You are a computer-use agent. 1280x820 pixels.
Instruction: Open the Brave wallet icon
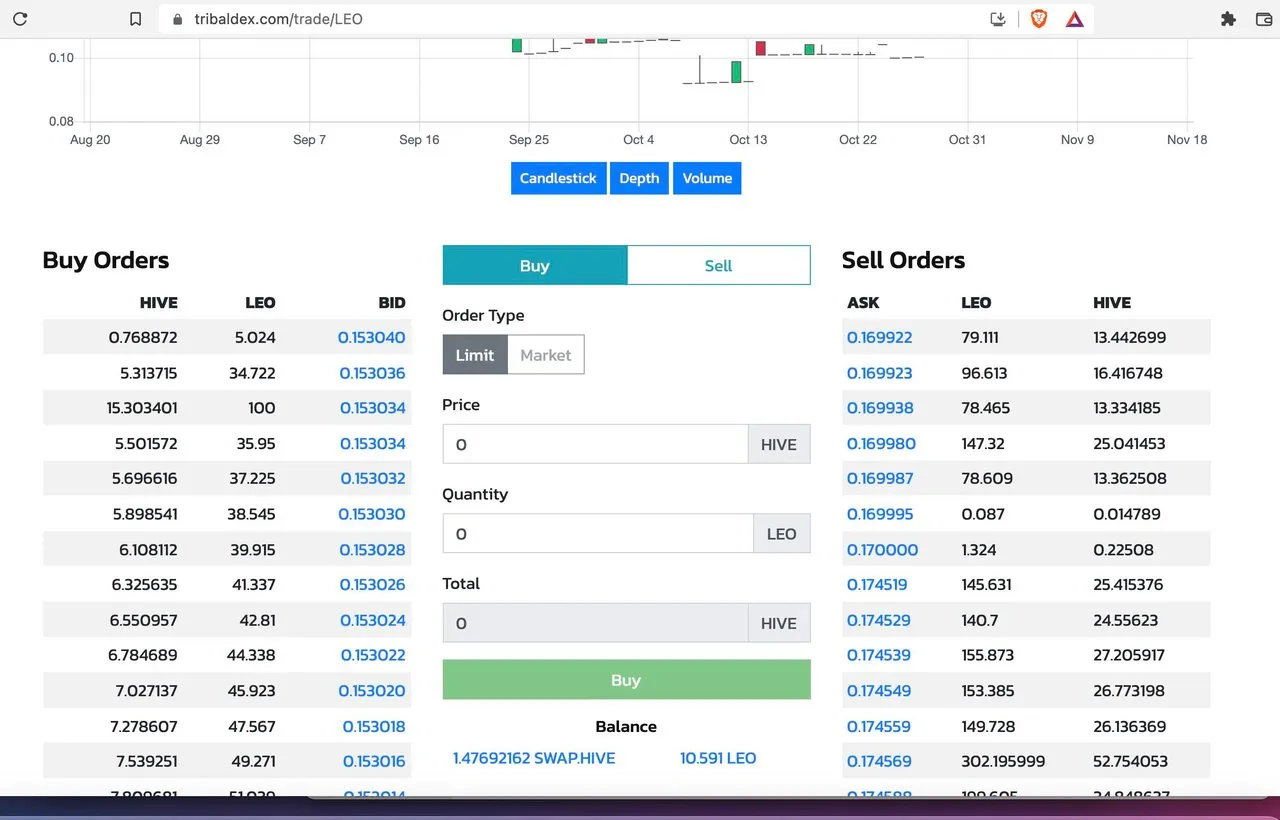pos(1263,19)
